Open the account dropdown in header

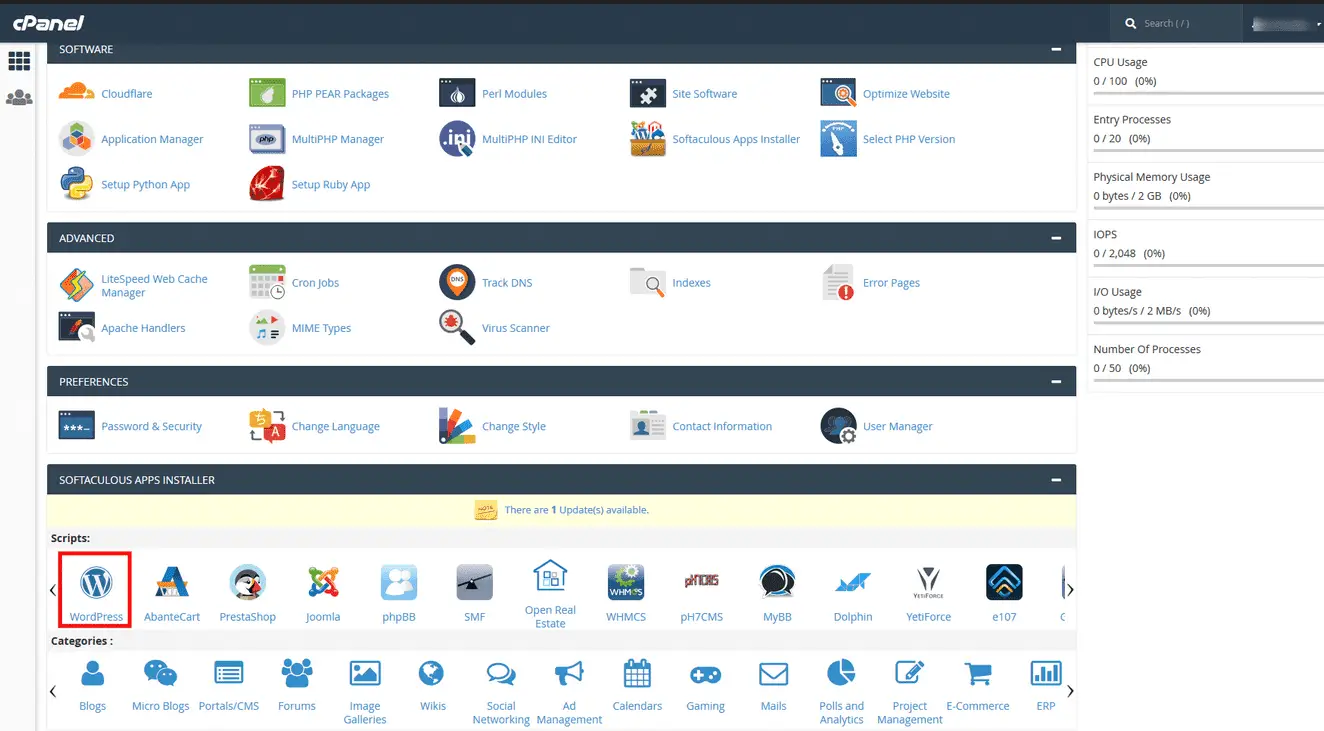click(x=1285, y=23)
